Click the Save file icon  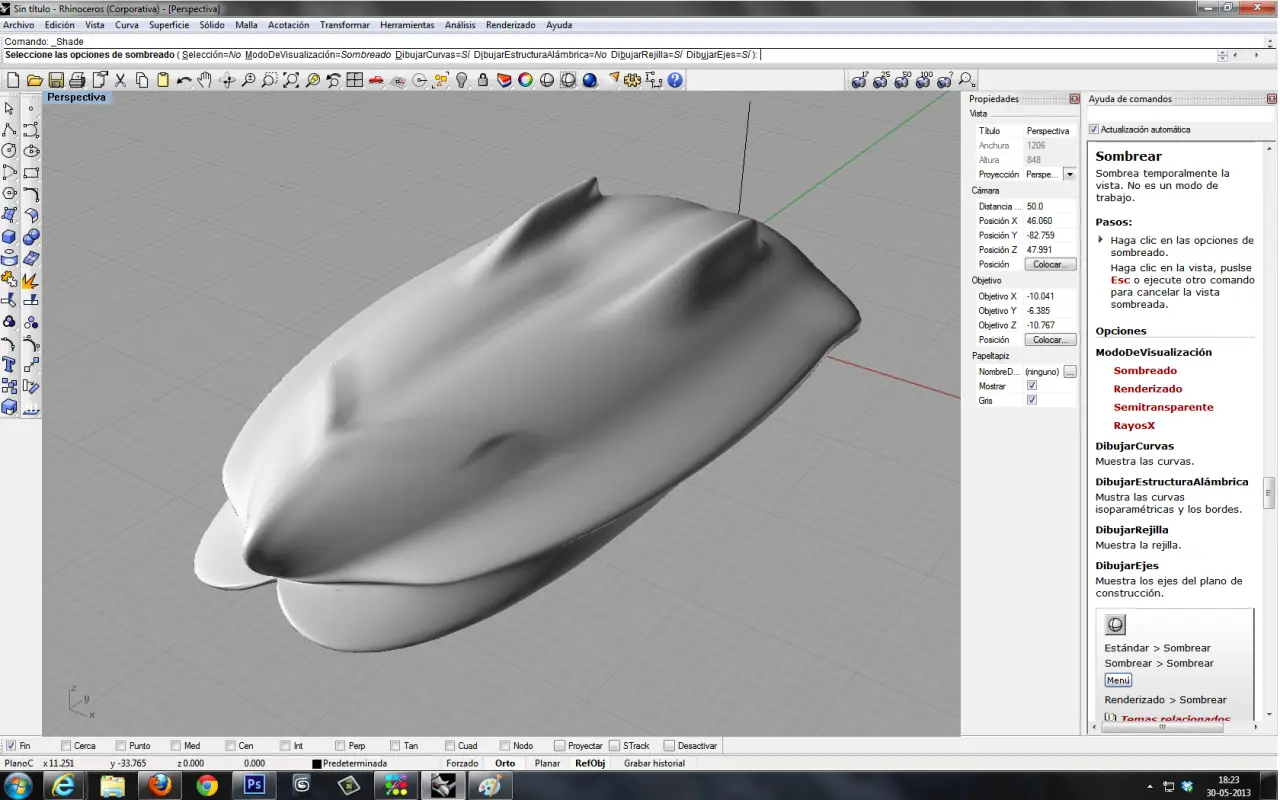point(56,80)
